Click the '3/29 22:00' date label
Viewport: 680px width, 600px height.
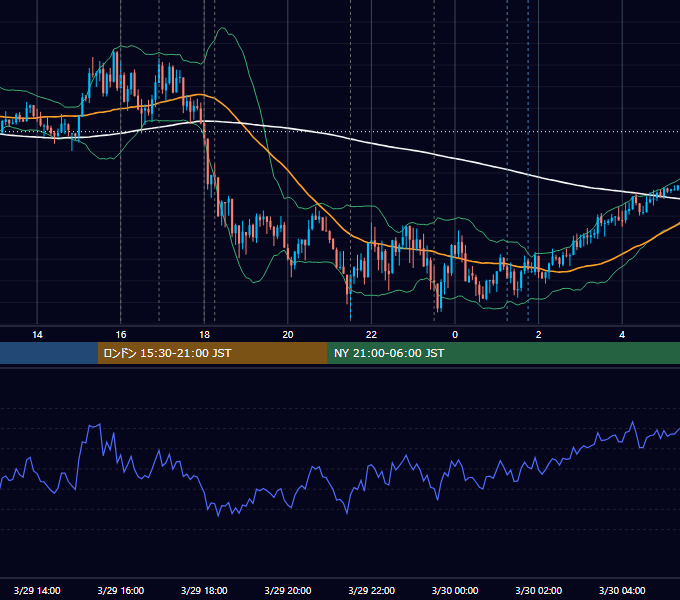click(x=372, y=590)
